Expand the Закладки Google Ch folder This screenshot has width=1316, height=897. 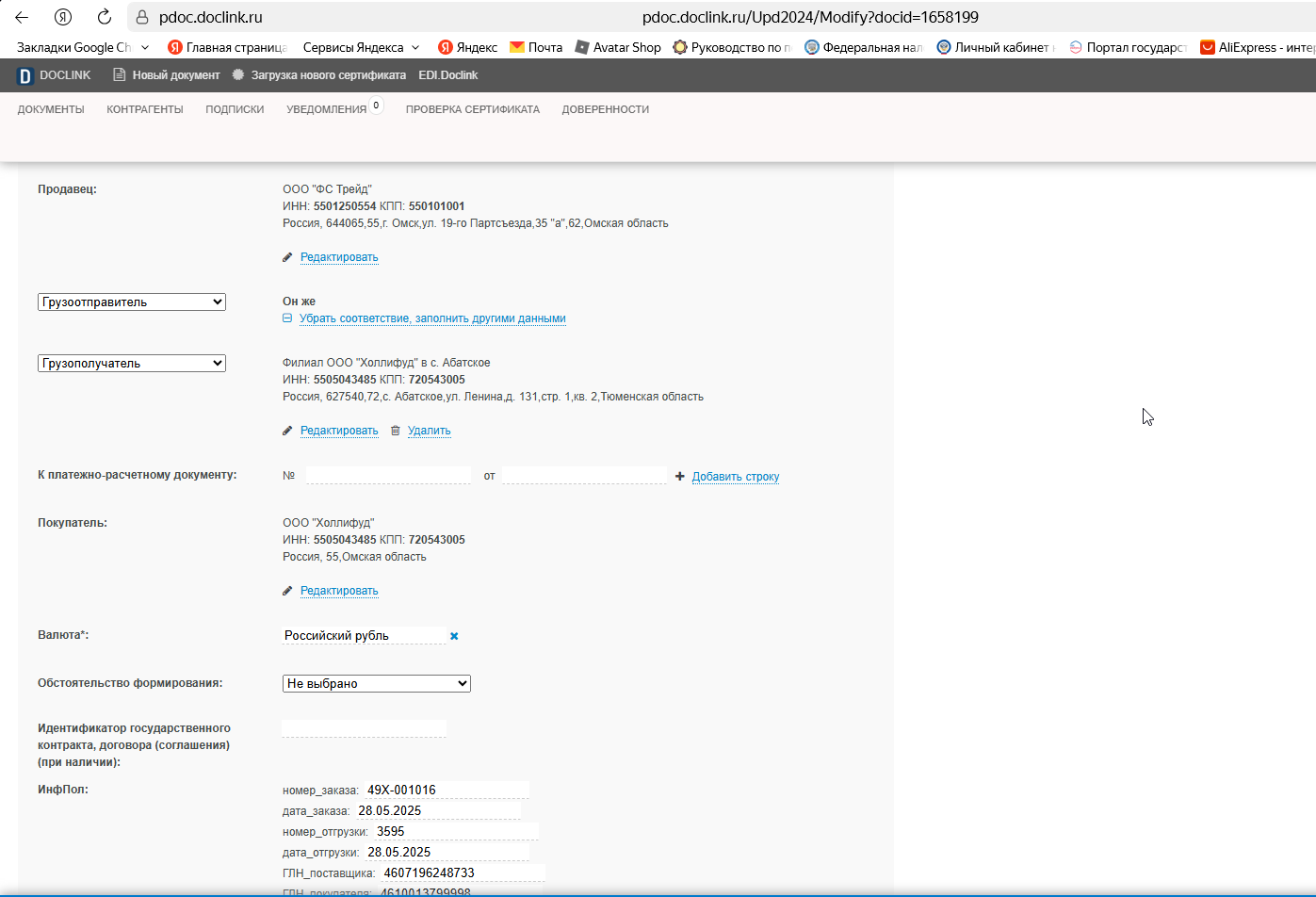[x=83, y=47]
